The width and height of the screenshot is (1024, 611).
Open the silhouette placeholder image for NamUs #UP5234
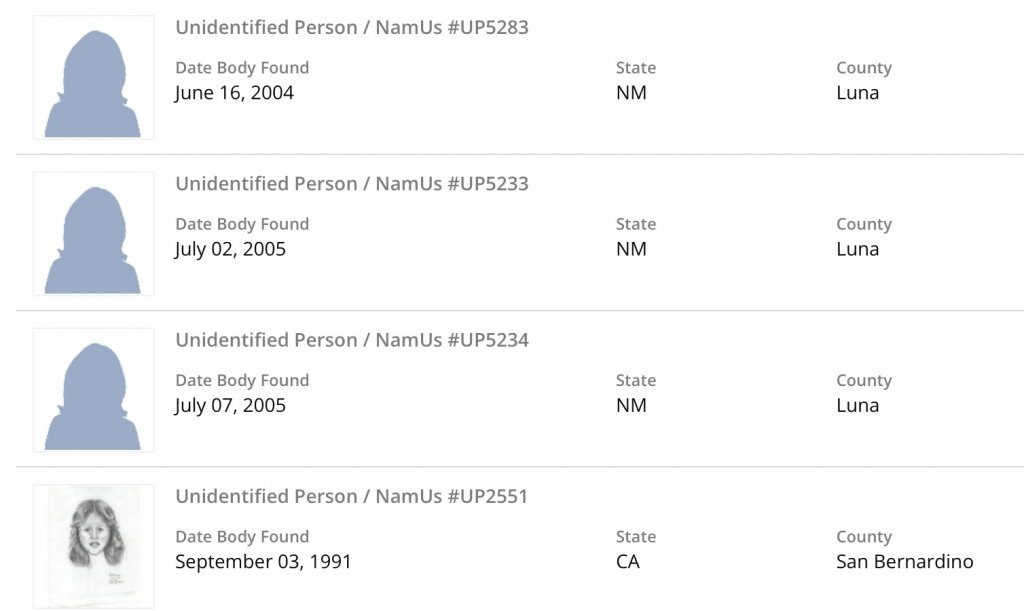tap(93, 389)
